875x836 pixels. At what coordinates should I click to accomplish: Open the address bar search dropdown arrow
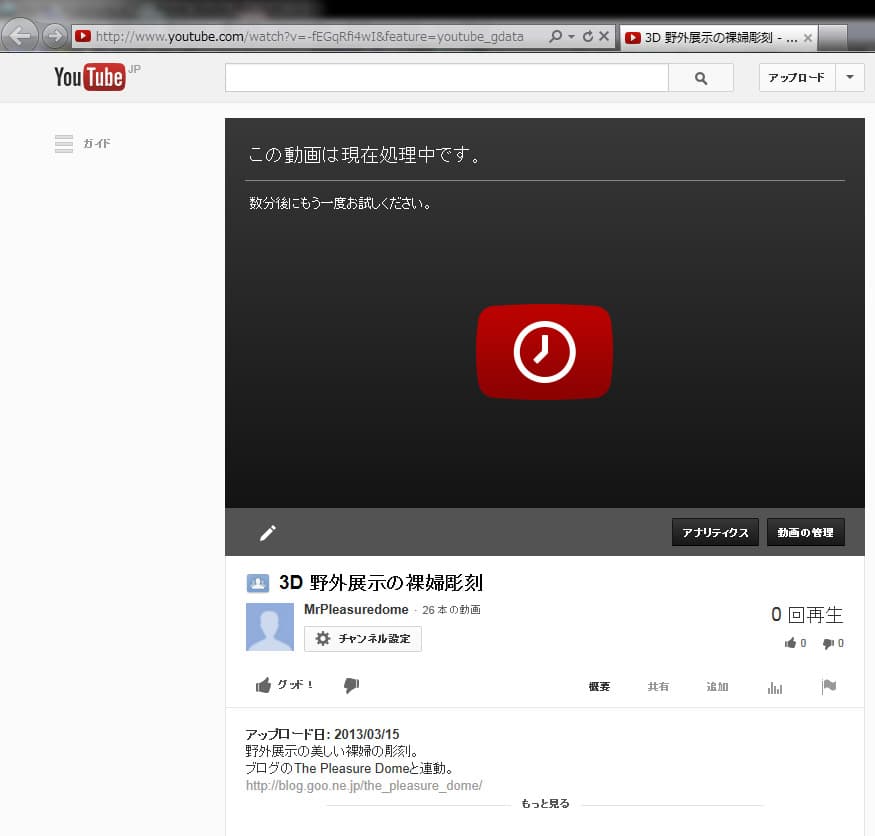coord(571,37)
